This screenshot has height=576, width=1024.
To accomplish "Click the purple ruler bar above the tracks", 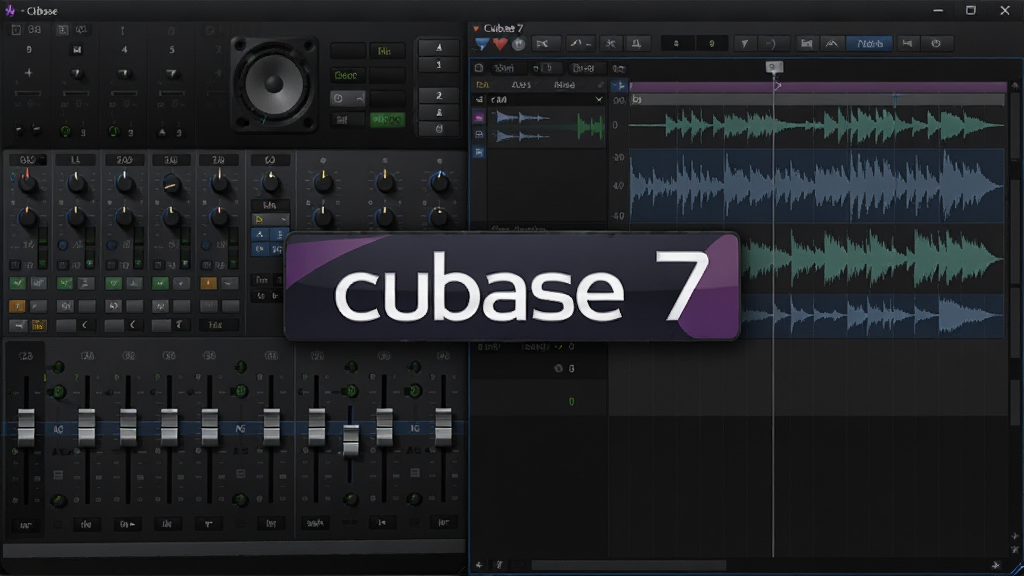I will coord(817,86).
